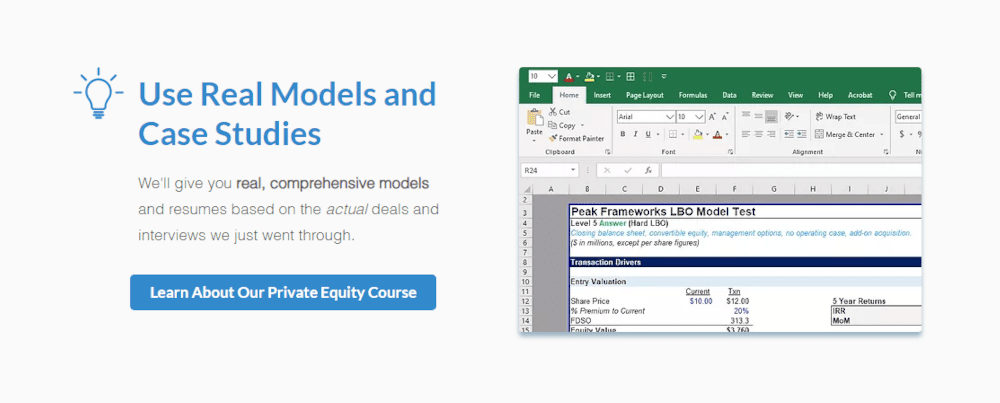The image size is (1000, 403).
Task: Expand the Merge & Center dropdown arrow
Action: pyautogui.click(x=882, y=135)
